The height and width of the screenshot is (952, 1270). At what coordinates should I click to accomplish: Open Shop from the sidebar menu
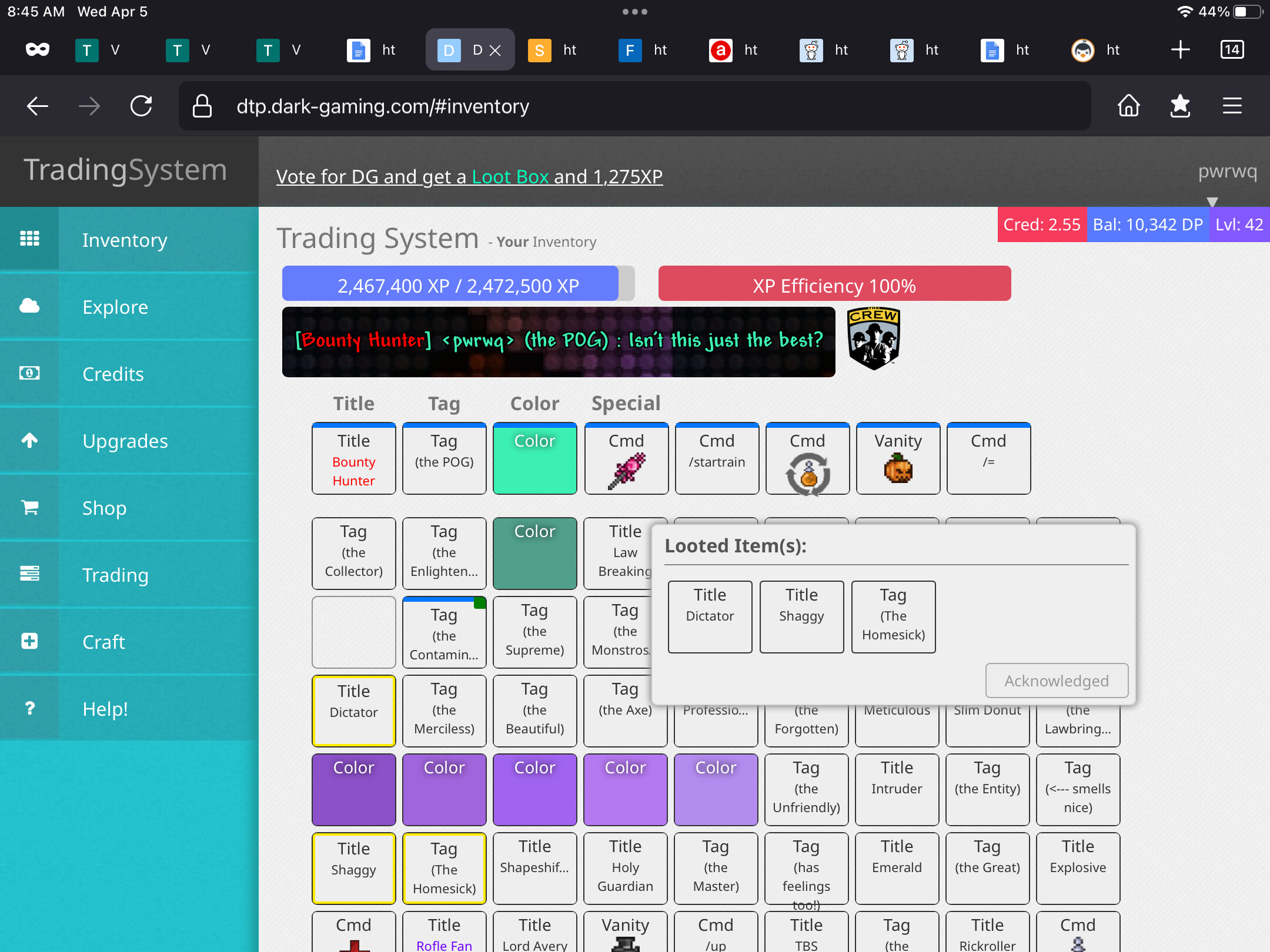(129, 507)
